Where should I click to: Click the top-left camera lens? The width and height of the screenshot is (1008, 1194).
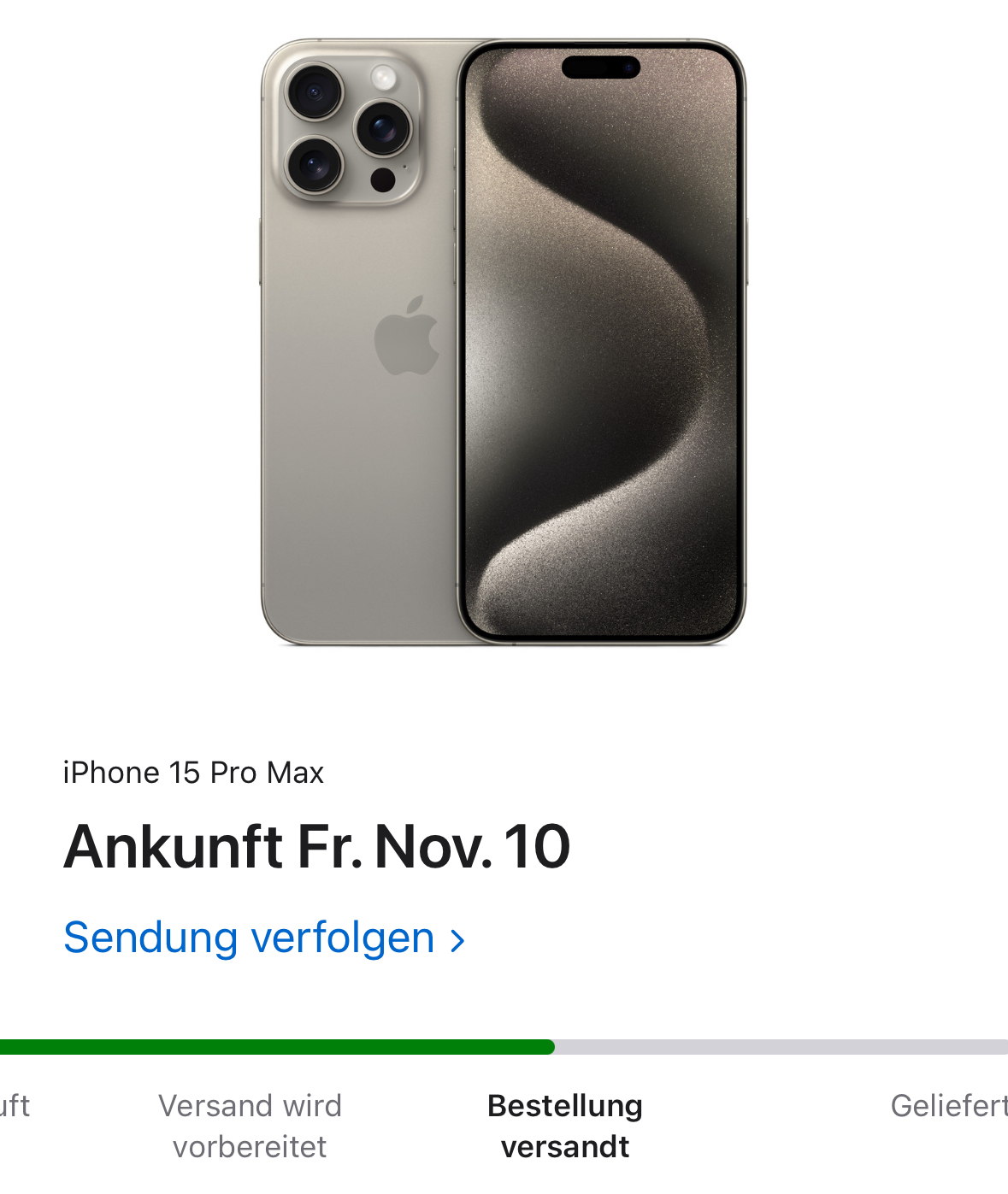click(x=315, y=91)
